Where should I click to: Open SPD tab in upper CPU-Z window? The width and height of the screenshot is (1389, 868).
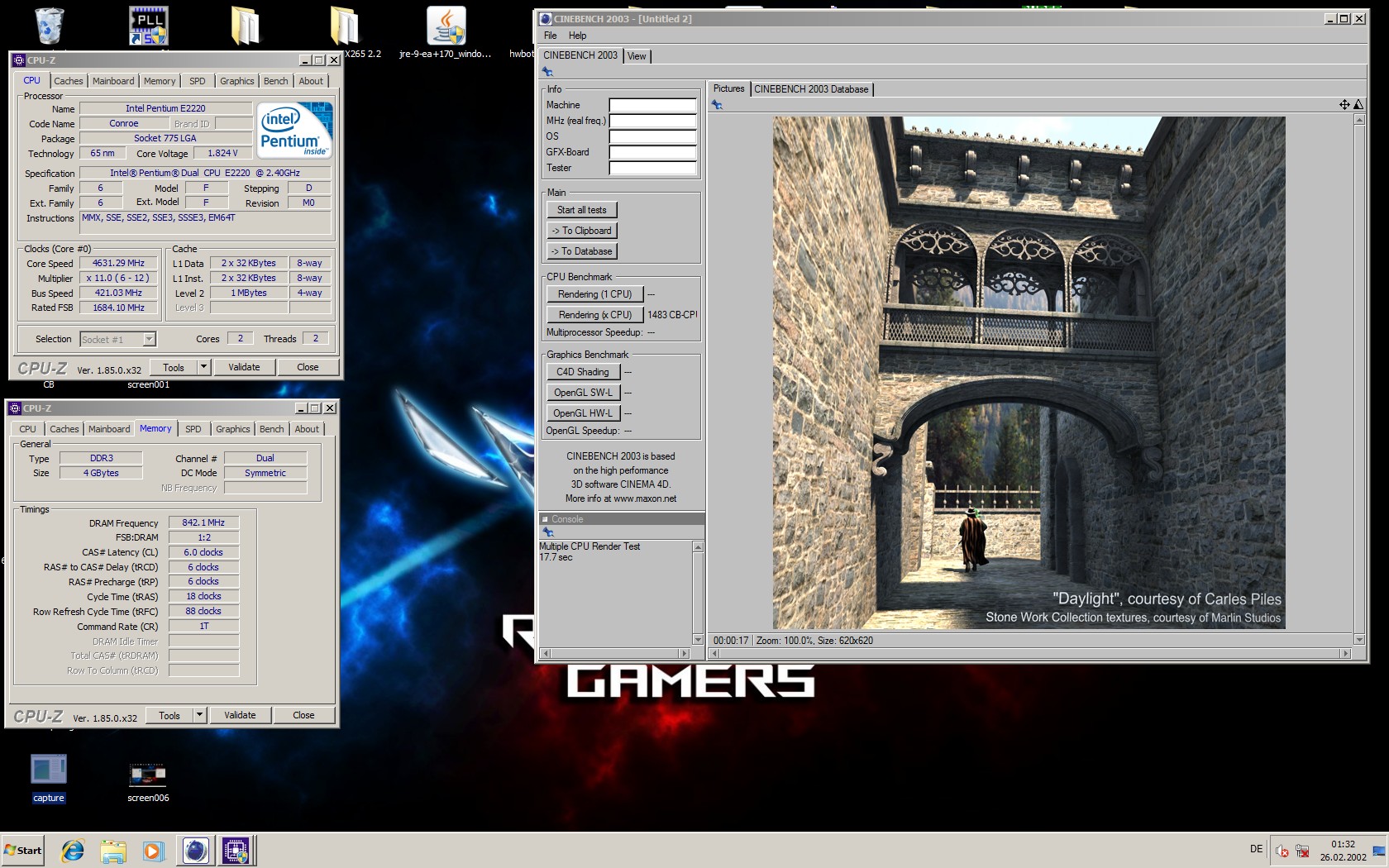[197, 81]
